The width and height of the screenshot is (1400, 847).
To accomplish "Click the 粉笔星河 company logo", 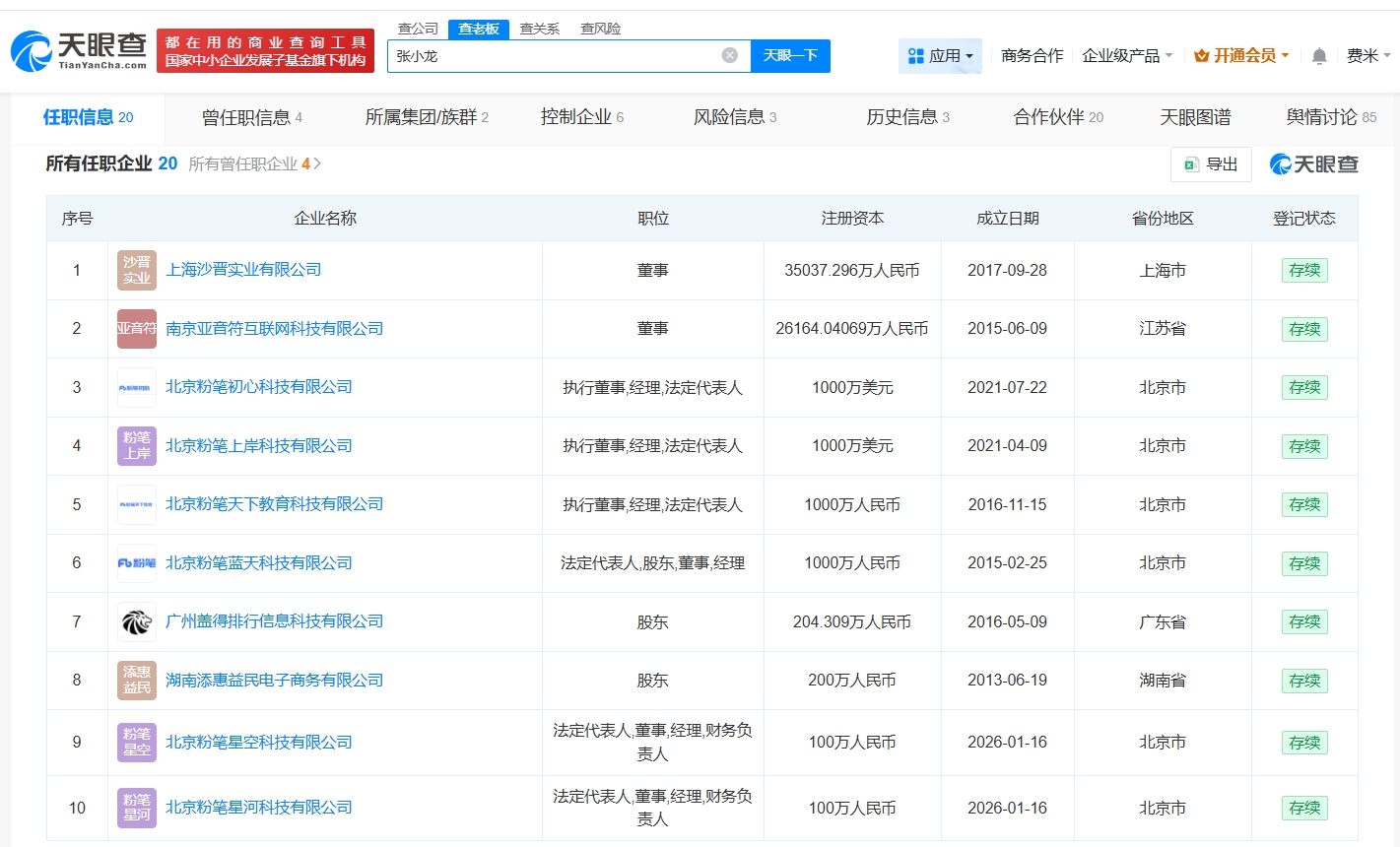I will (137, 808).
